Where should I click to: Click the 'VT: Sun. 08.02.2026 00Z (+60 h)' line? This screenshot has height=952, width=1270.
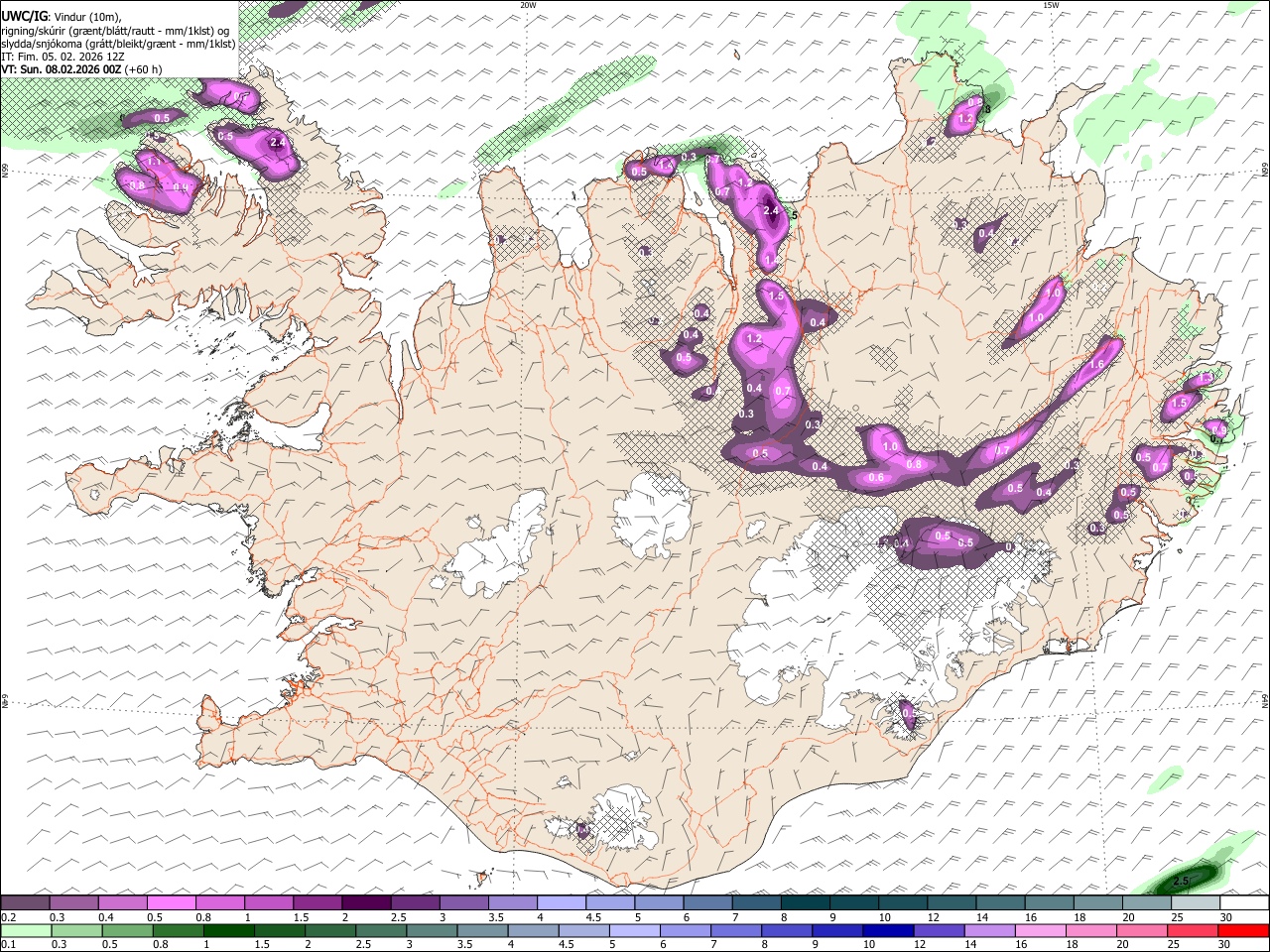(81, 69)
